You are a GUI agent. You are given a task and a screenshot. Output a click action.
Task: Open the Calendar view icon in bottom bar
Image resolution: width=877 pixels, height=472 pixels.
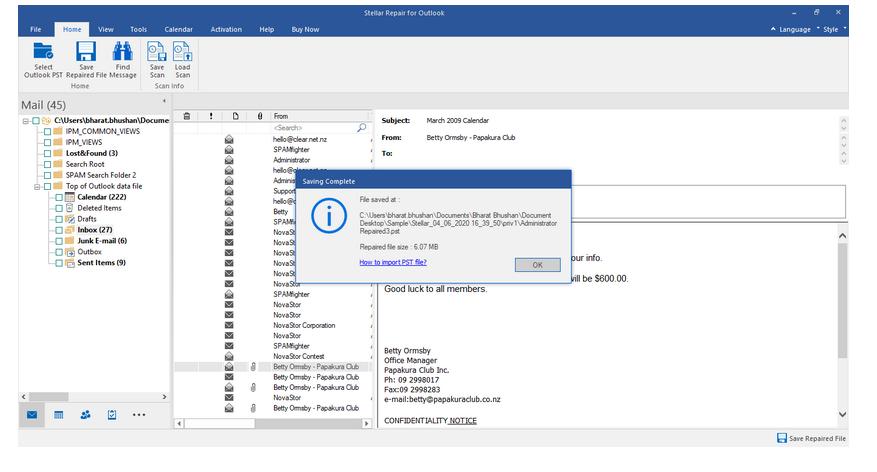click(58, 415)
